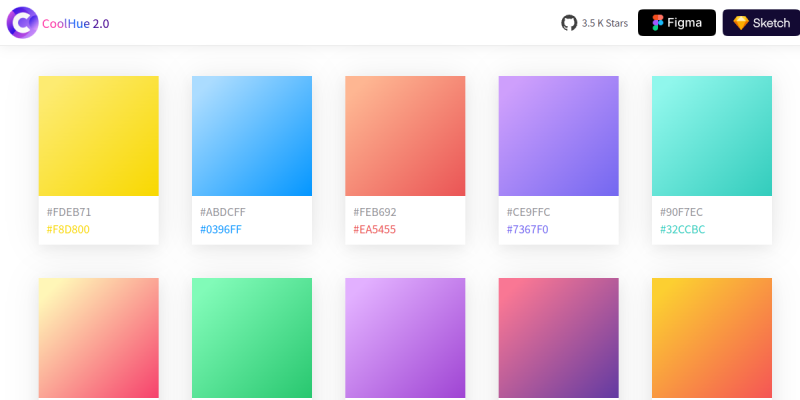Select the coral #FEB692 gradient swatch
Image resolution: width=800 pixels, height=400 pixels.
[x=405, y=136]
